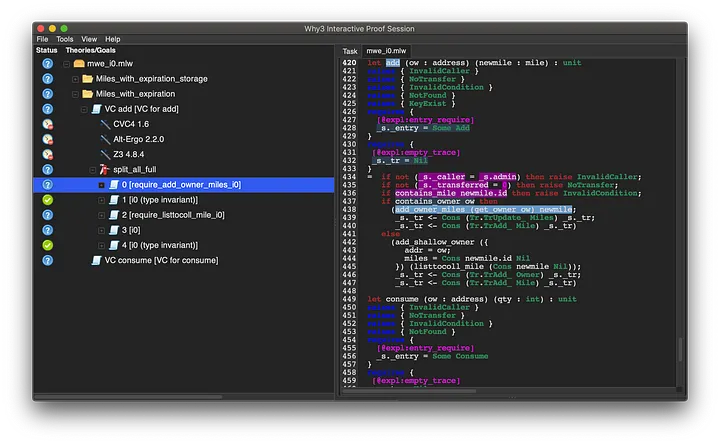This screenshot has height=444, width=720.
Task: Switch to the Task tab
Action: click(x=350, y=50)
